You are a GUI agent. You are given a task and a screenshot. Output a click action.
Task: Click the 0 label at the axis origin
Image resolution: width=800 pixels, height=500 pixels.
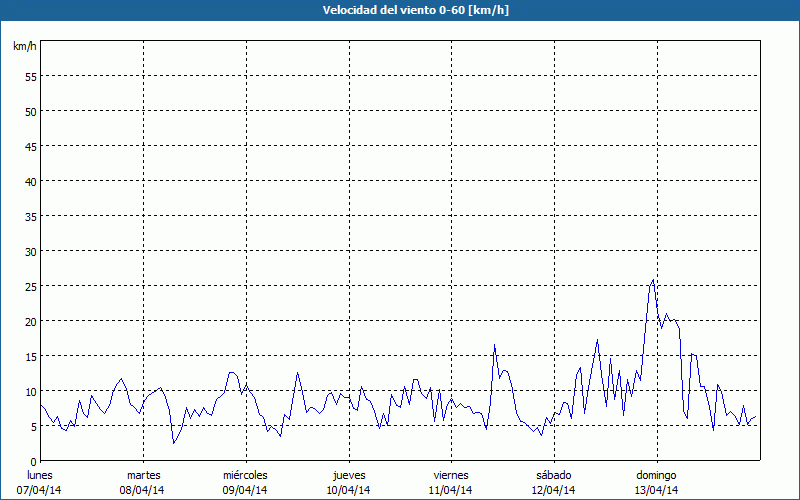34,461
